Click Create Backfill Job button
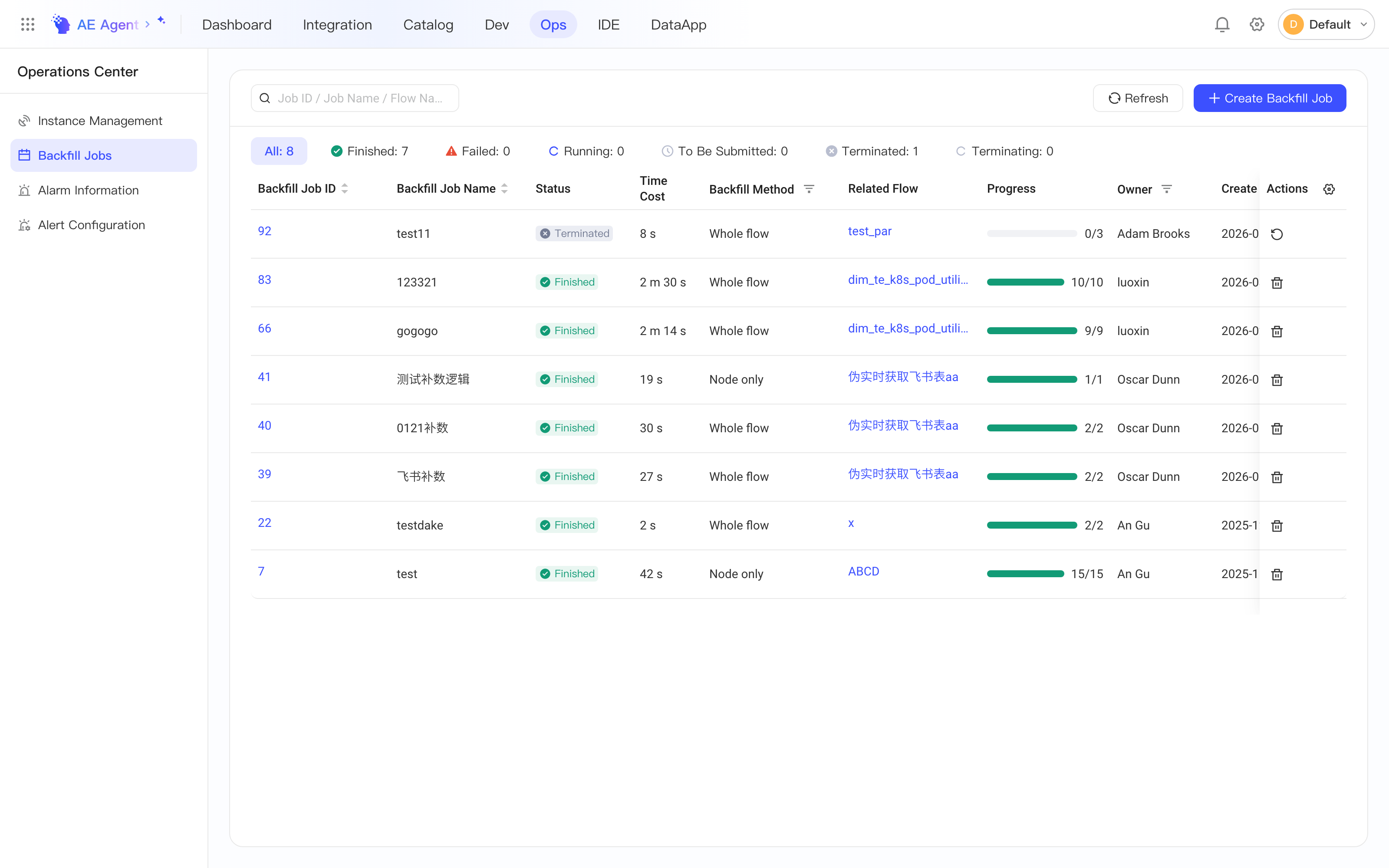The width and height of the screenshot is (1389, 868). (1269, 98)
